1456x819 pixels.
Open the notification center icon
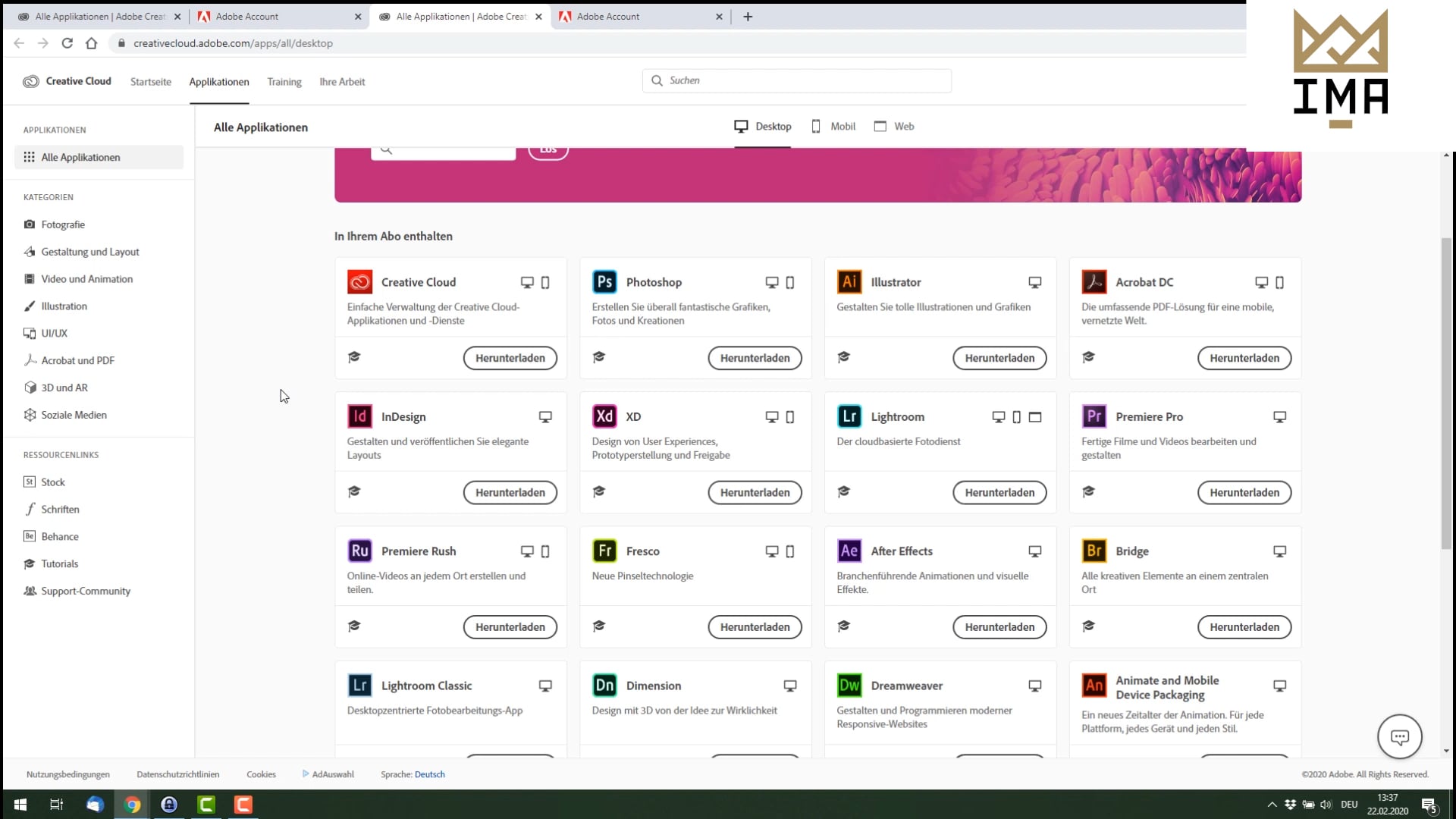pyautogui.click(x=1429, y=805)
